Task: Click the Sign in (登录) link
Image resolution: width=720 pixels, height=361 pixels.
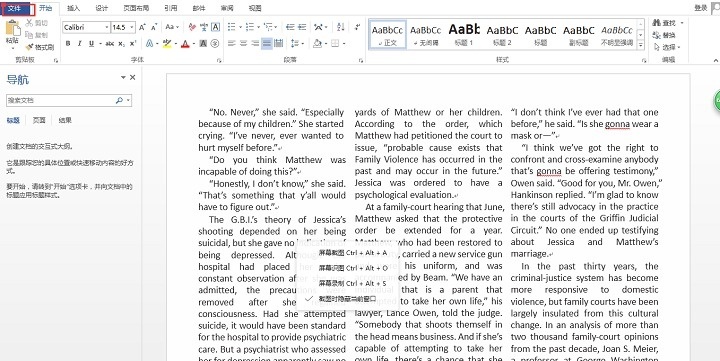Action: [x=701, y=8]
